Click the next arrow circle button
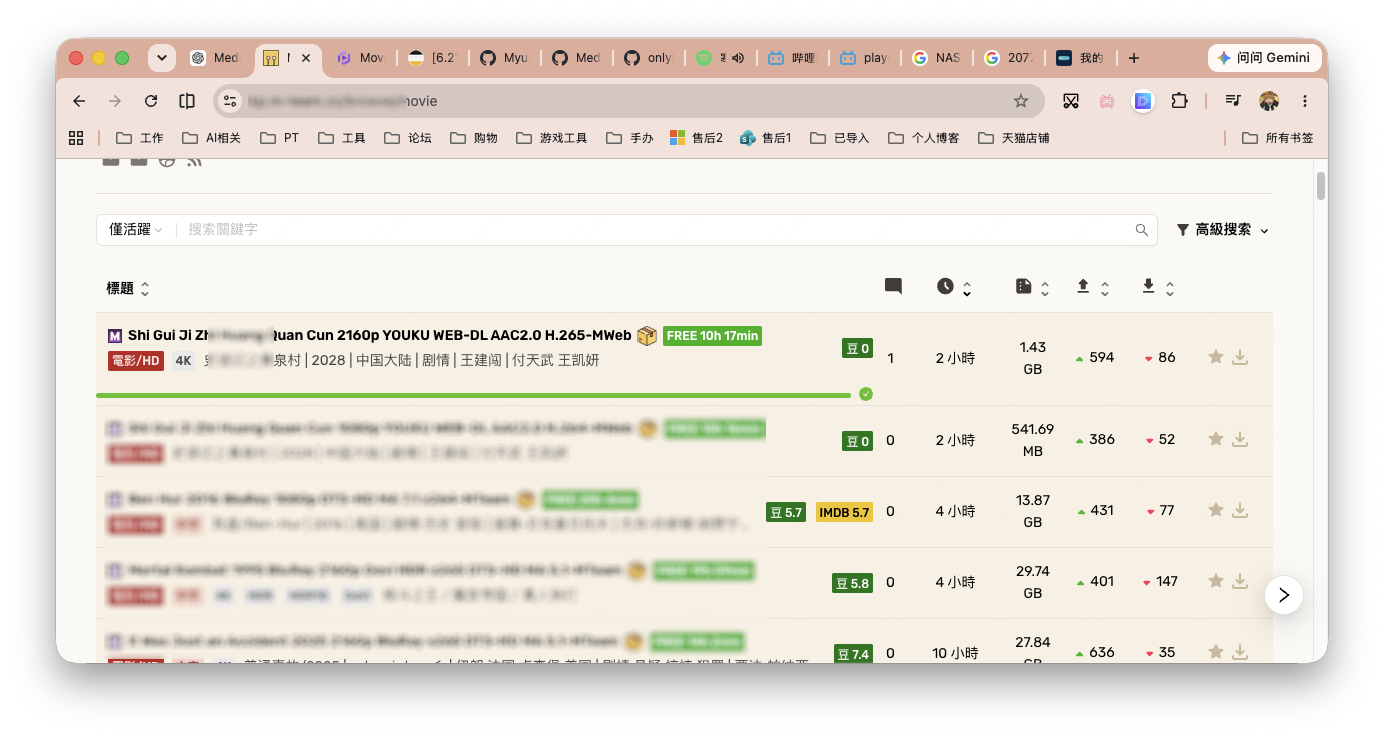The height and width of the screenshot is (737, 1384). click(1284, 595)
